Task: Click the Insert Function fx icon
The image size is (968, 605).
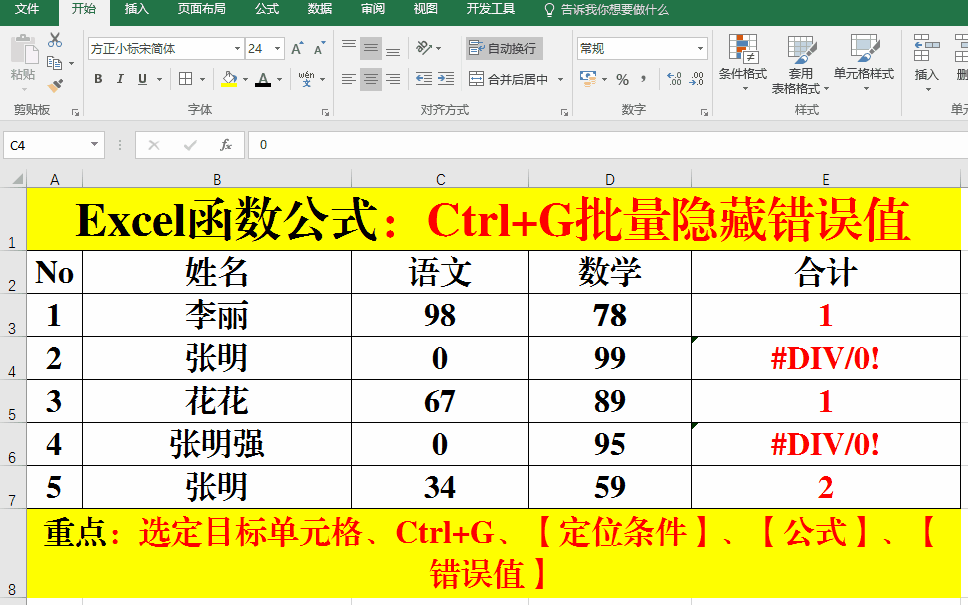Action: (x=226, y=145)
